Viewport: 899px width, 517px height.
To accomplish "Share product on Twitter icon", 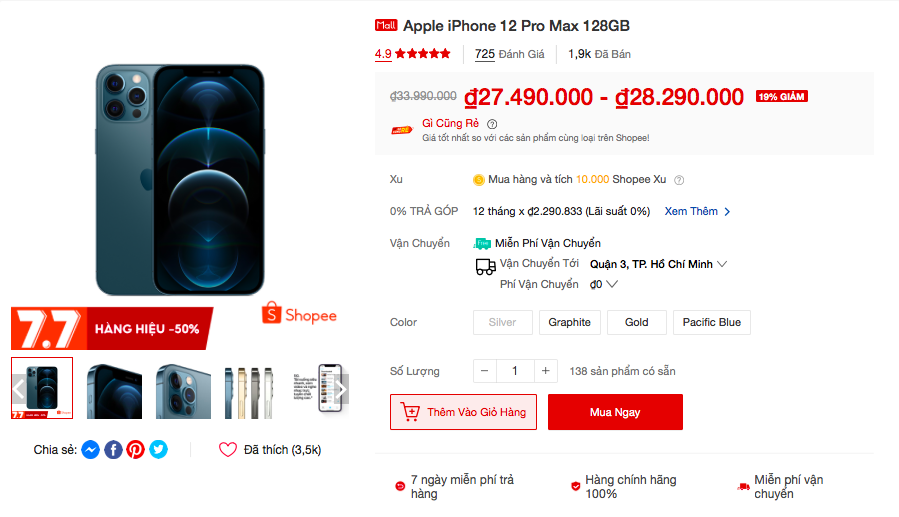I will tap(158, 450).
